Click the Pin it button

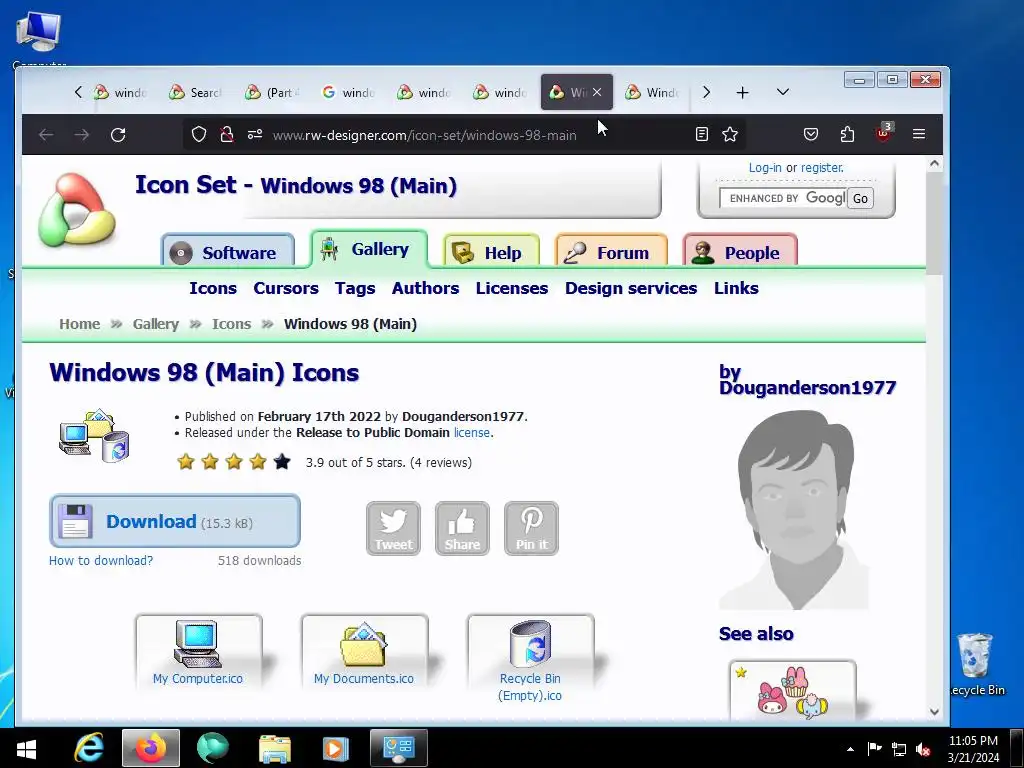point(532,528)
